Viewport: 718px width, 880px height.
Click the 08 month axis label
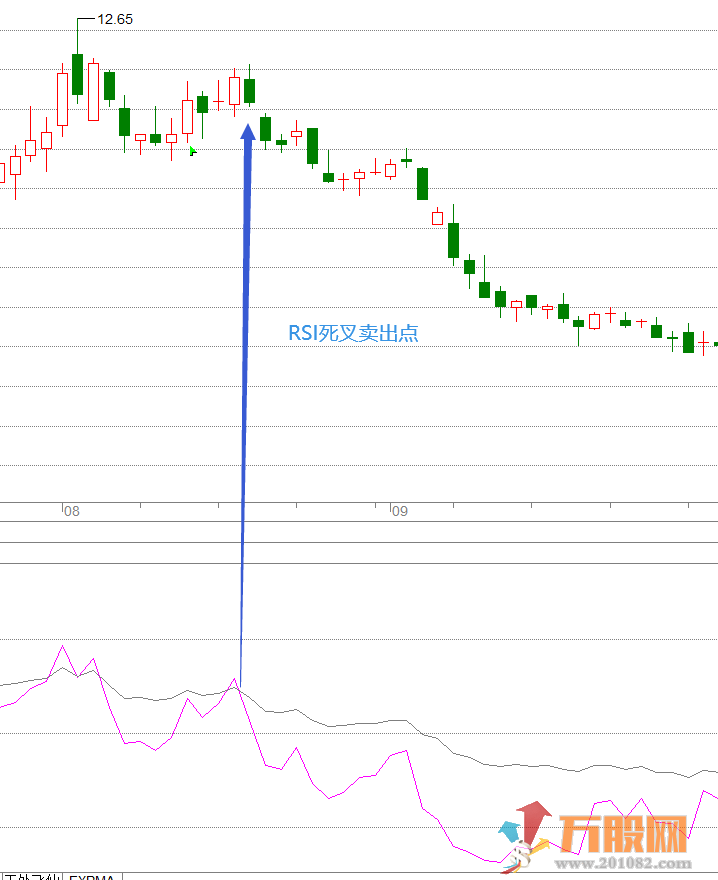72,511
